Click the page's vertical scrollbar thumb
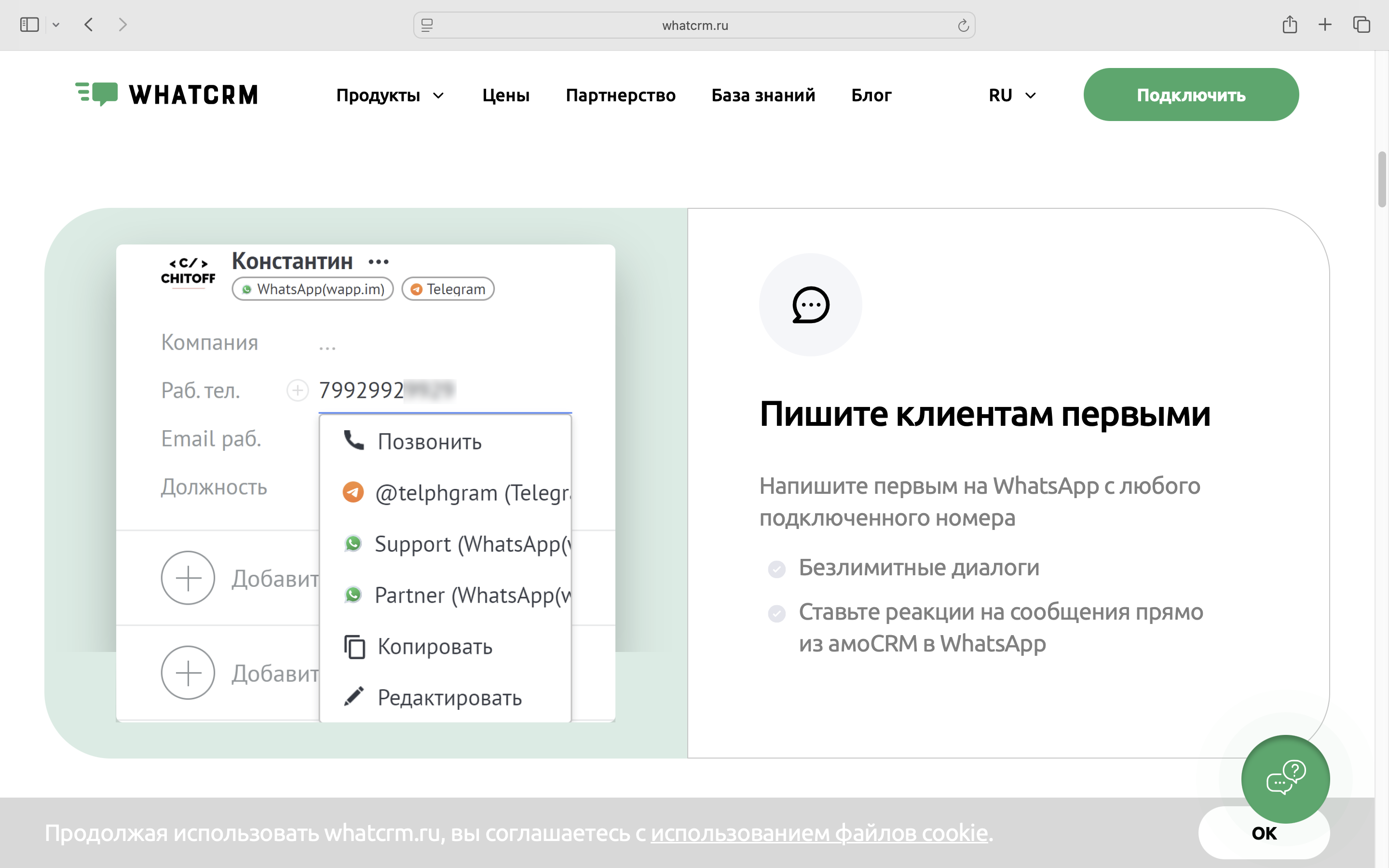 click(x=1382, y=179)
